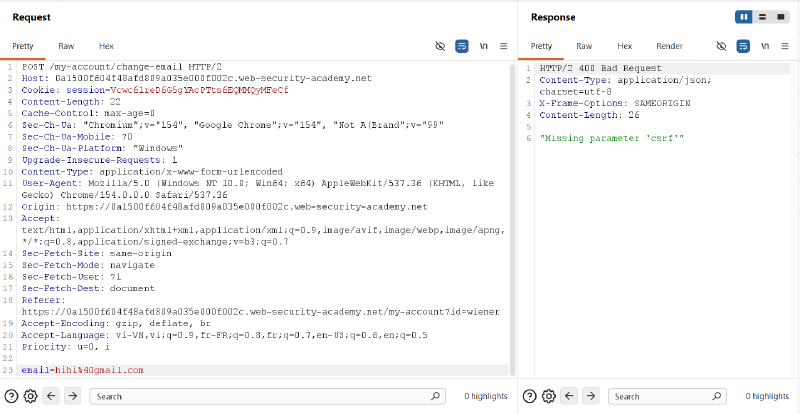Click magnifier icon in Request search

435,396
